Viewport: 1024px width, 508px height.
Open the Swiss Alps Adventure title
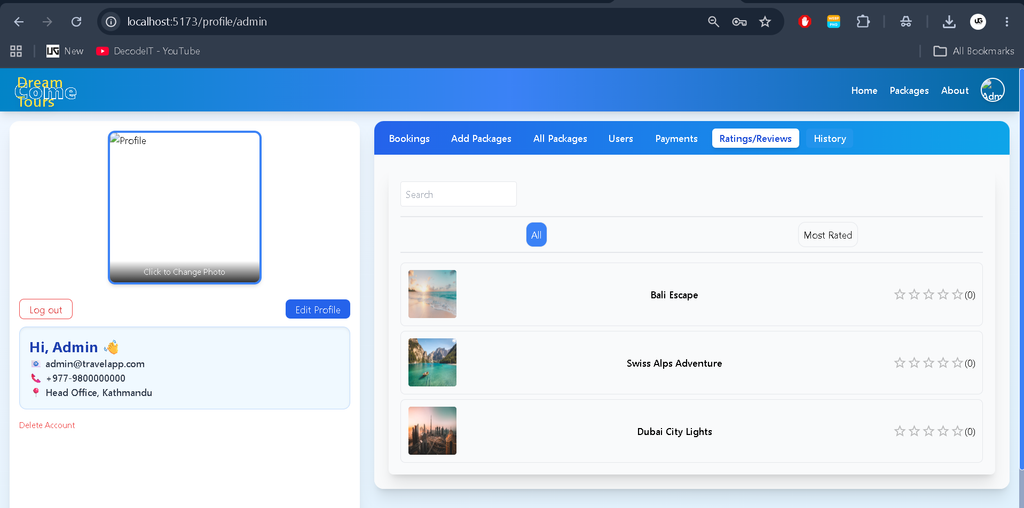click(x=674, y=364)
